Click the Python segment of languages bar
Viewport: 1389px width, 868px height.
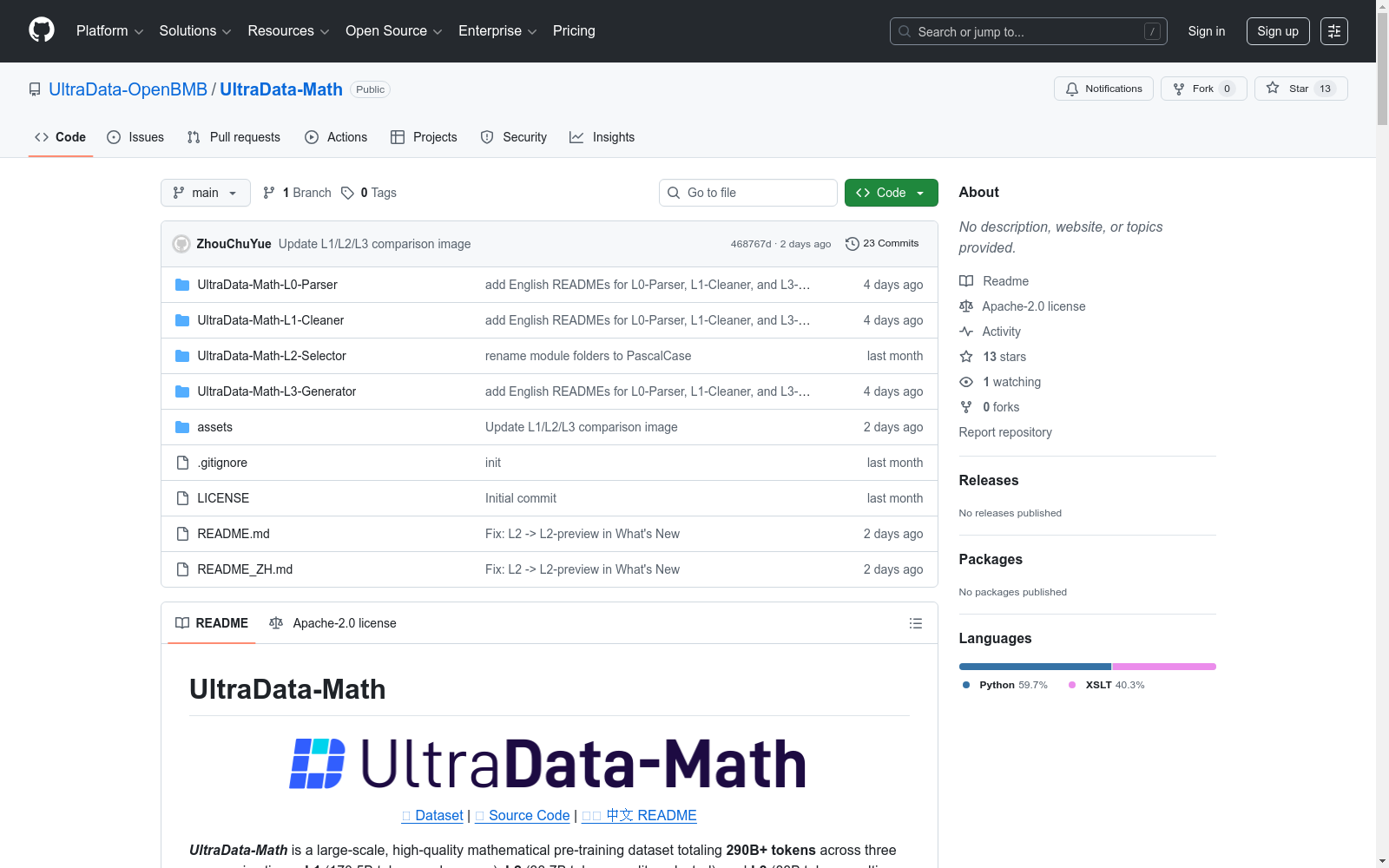click(x=1035, y=667)
